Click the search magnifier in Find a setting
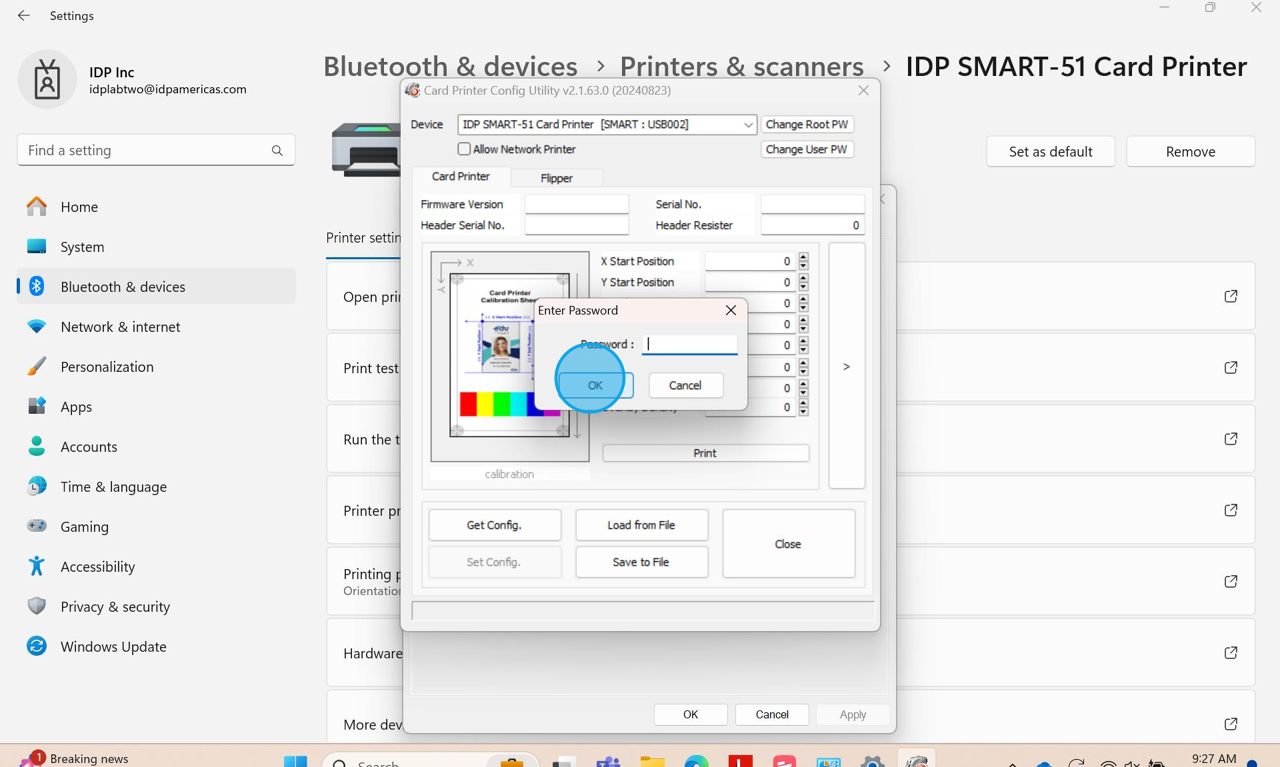This screenshot has height=767, width=1280. click(x=277, y=151)
